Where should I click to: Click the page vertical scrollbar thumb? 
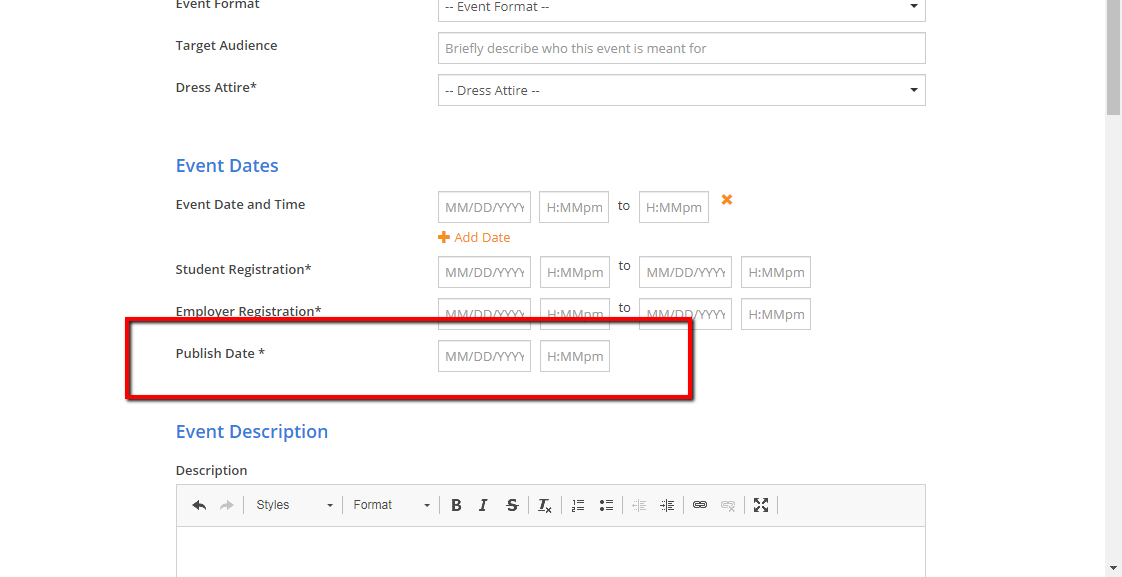1113,60
